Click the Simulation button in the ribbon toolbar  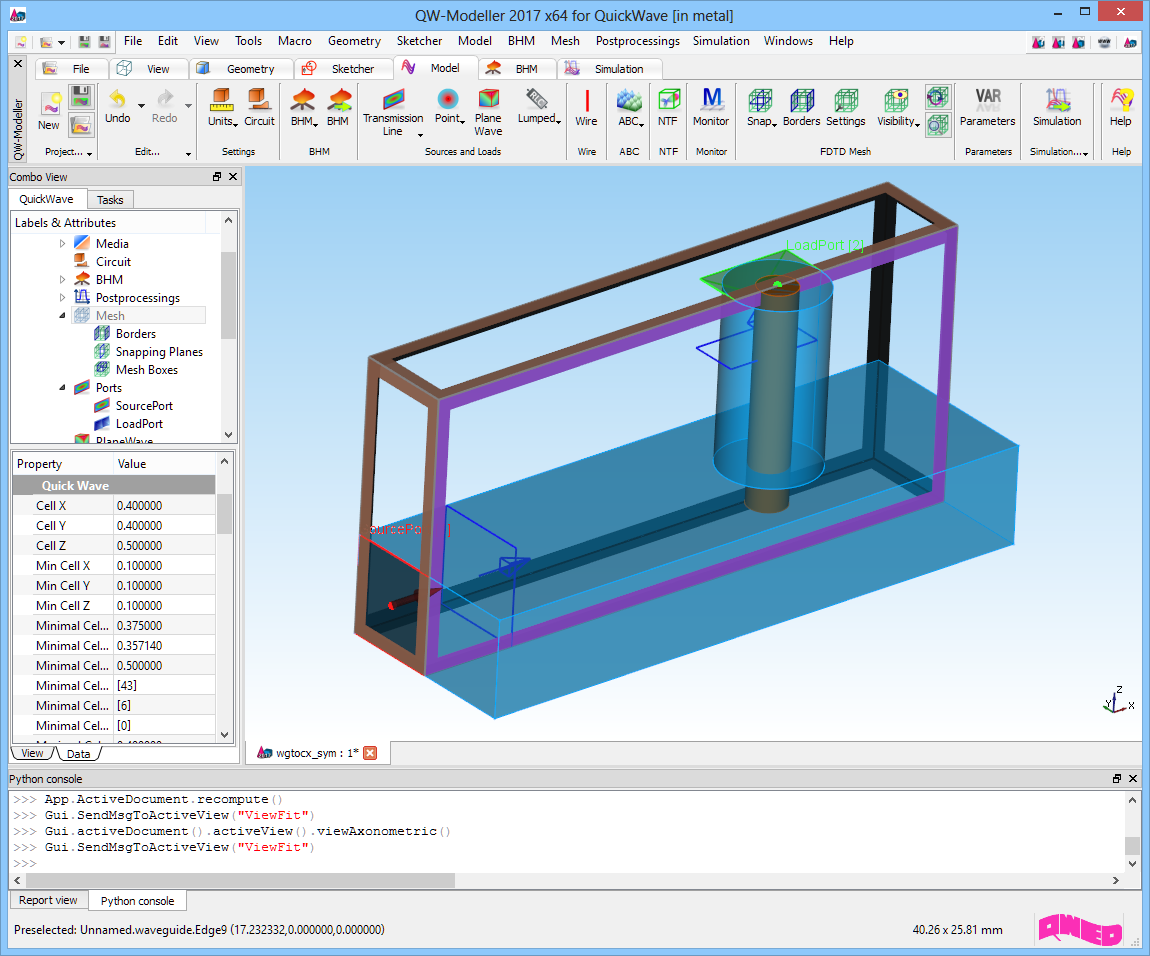coord(1057,107)
